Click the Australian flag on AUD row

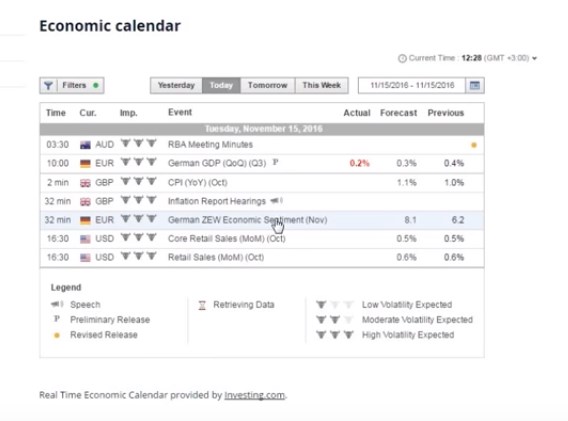tap(85, 145)
